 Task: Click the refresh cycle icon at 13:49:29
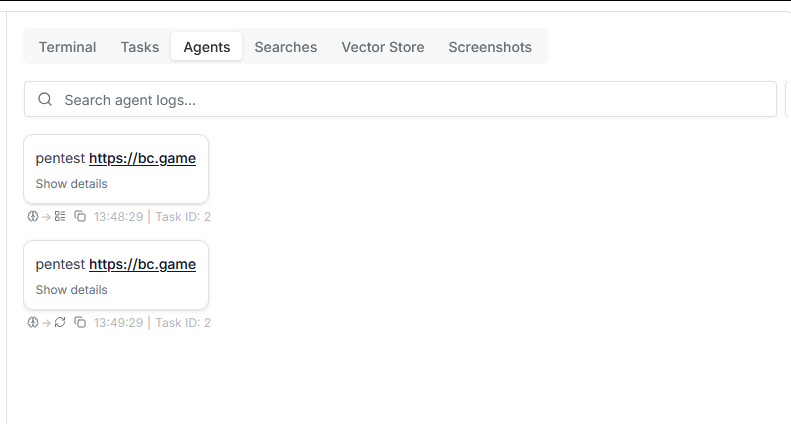coord(60,322)
